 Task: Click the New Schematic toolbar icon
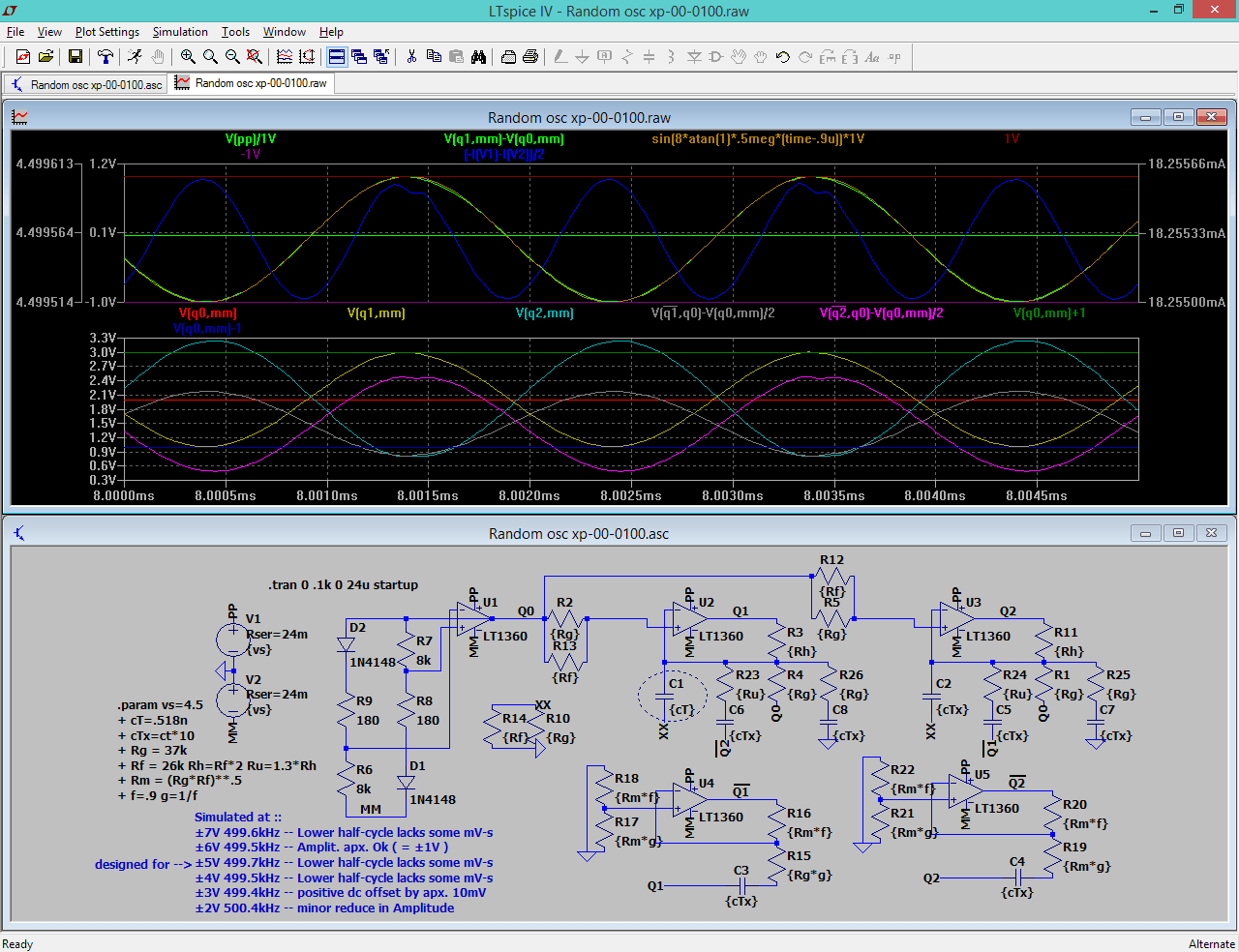23,57
